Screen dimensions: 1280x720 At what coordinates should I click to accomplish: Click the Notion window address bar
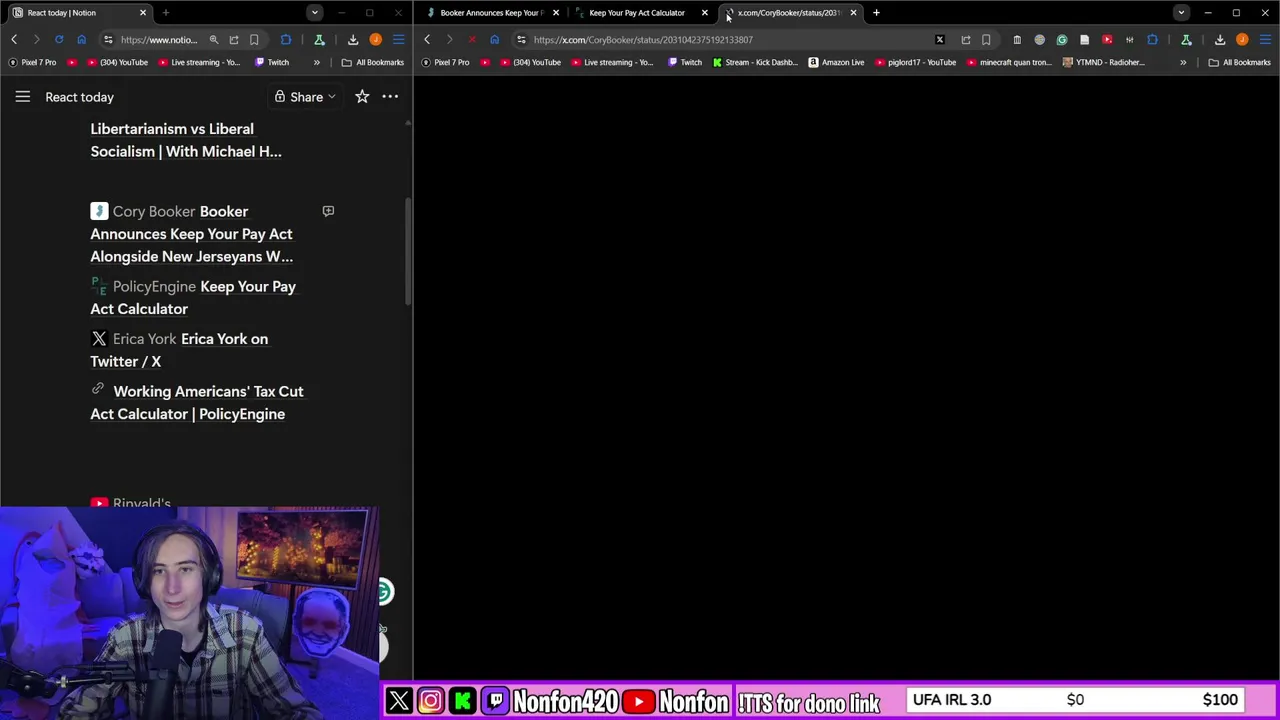[x=160, y=40]
